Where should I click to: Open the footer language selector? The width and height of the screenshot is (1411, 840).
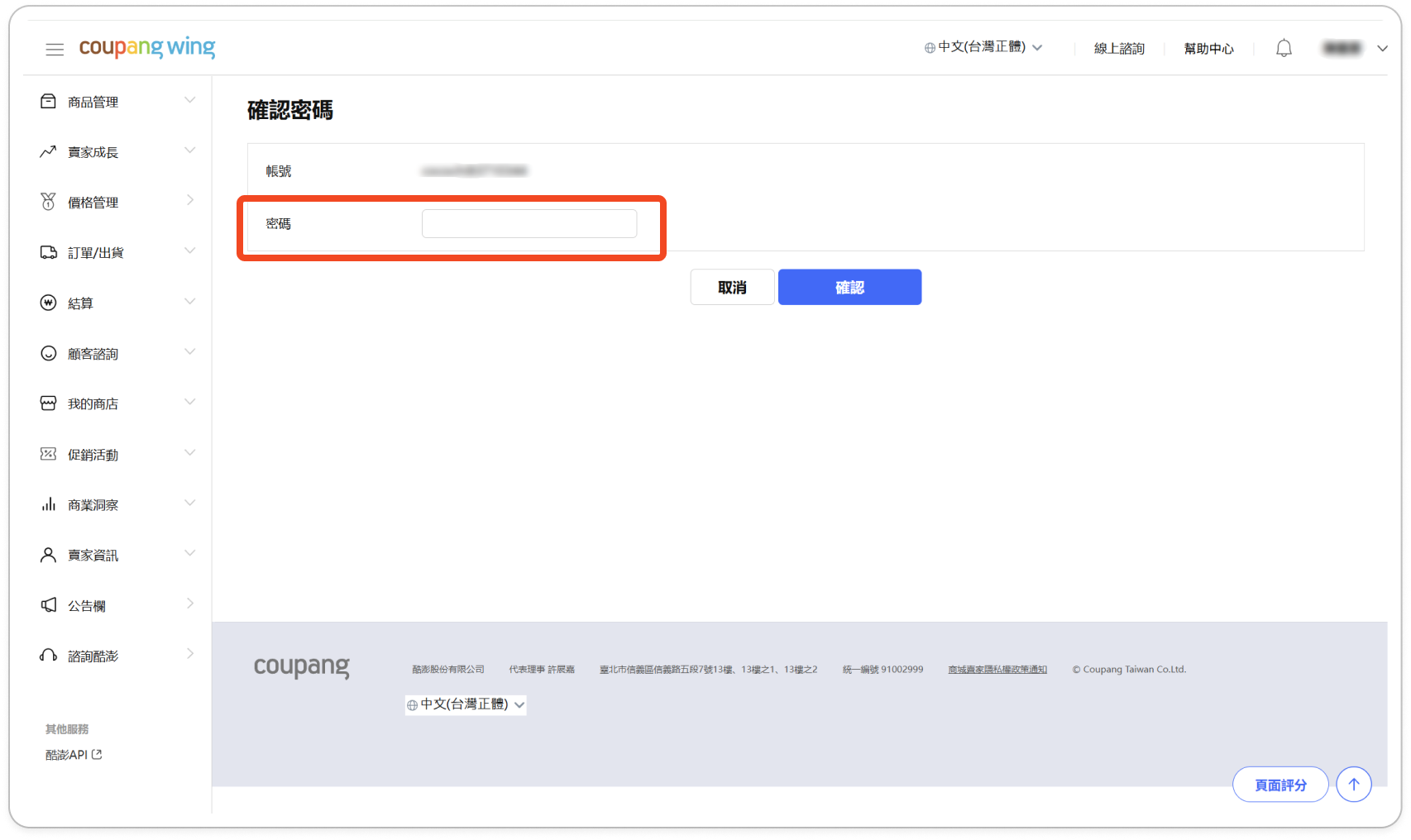[466, 704]
